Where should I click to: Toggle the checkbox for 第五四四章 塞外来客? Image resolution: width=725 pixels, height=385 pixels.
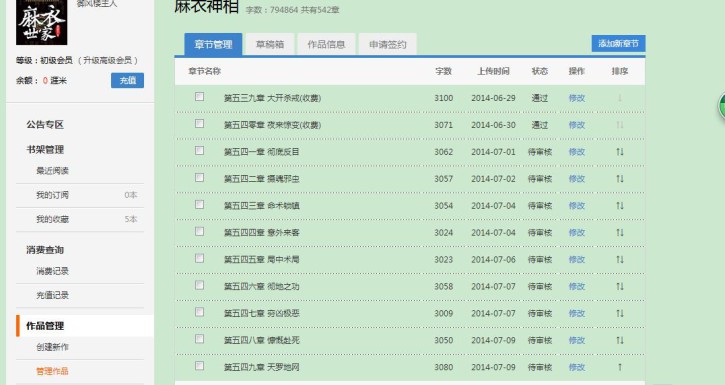199,231
